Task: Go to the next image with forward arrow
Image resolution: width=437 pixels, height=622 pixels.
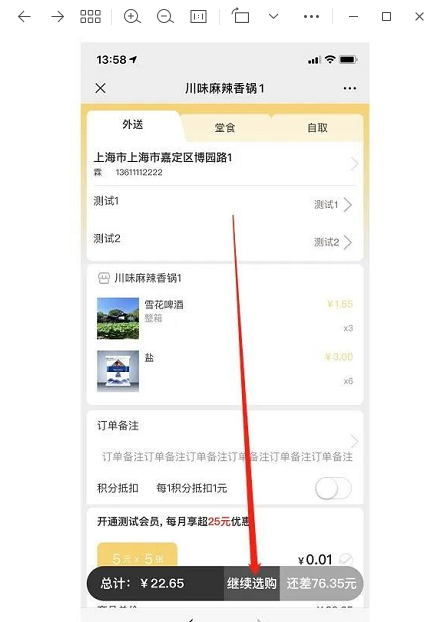Action: 58,16
